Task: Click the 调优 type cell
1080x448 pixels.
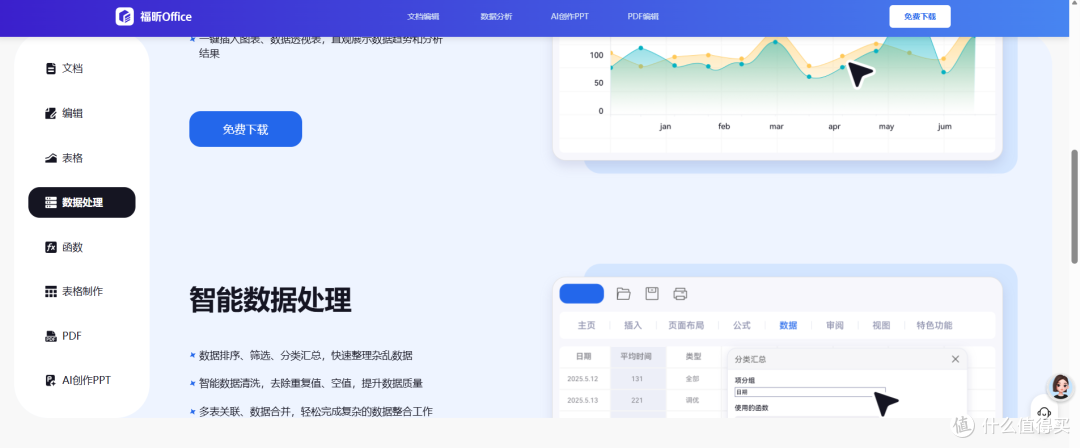Action: [x=693, y=400]
